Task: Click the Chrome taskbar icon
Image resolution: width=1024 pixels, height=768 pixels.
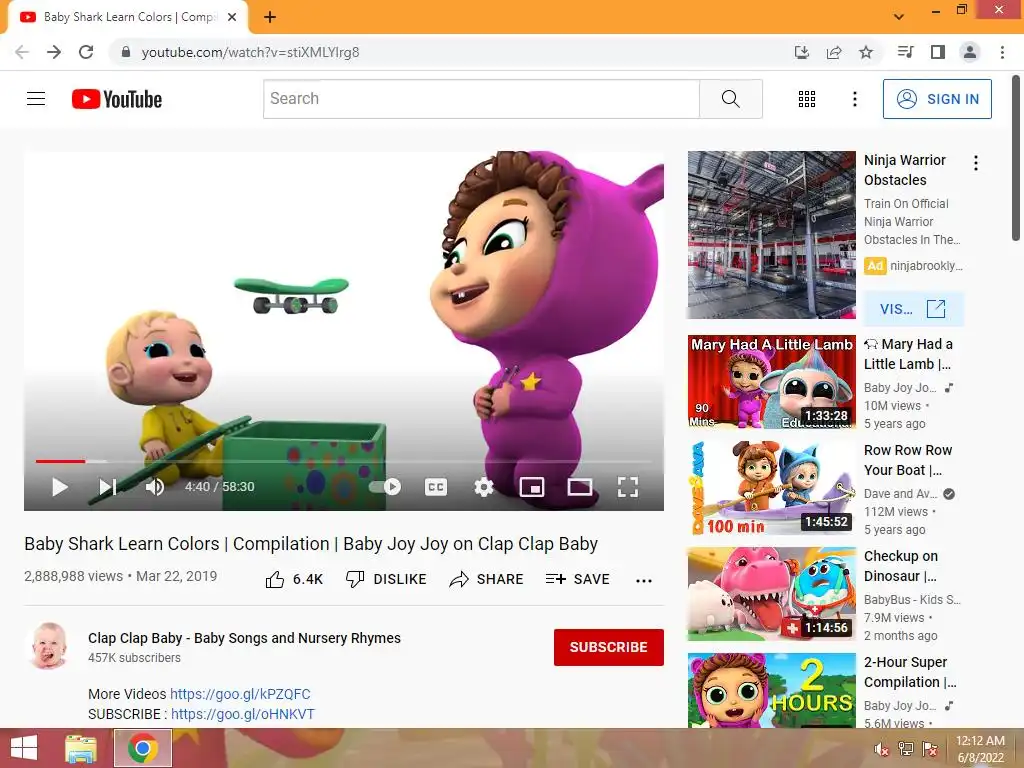Action: (x=143, y=748)
